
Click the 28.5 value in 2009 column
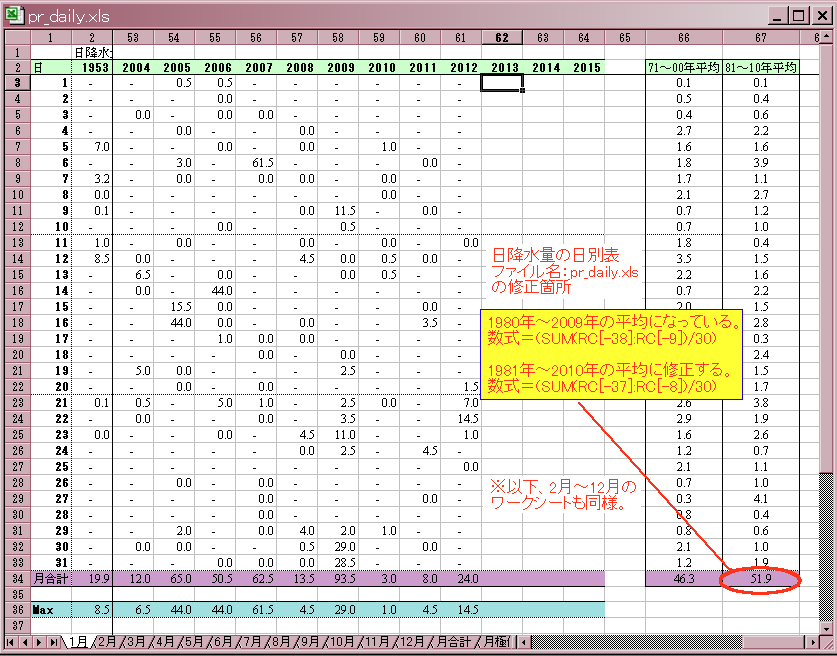[x=338, y=563]
